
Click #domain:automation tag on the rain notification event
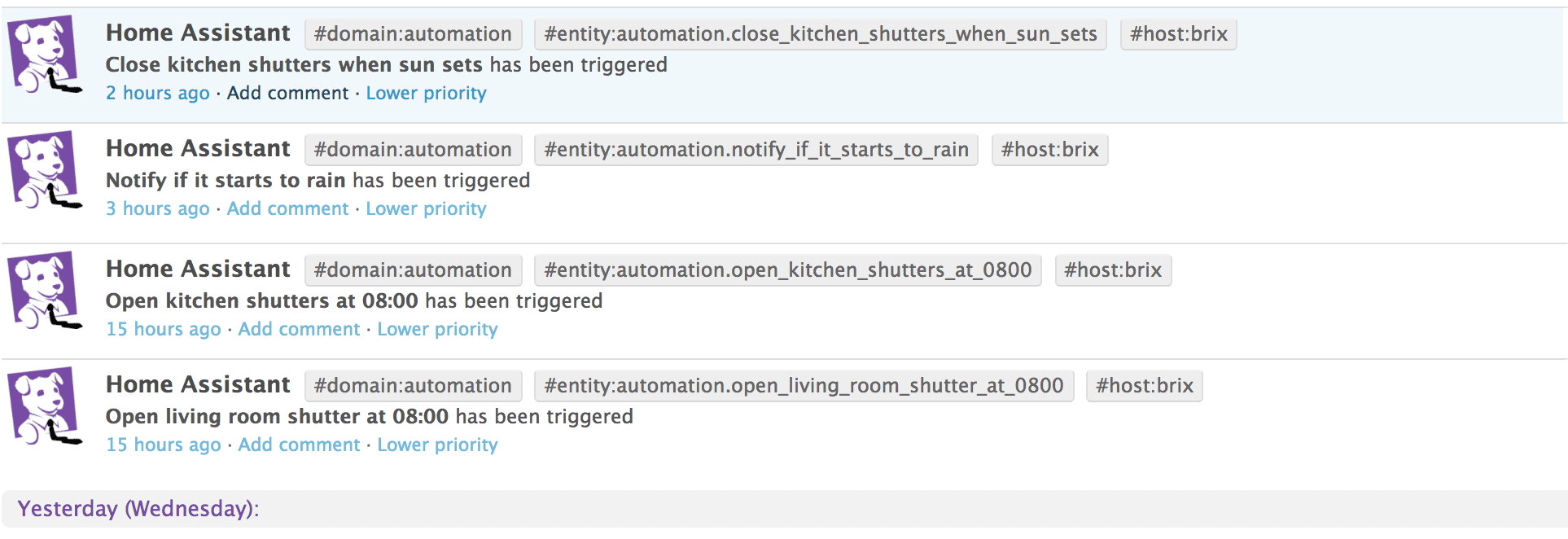click(413, 150)
